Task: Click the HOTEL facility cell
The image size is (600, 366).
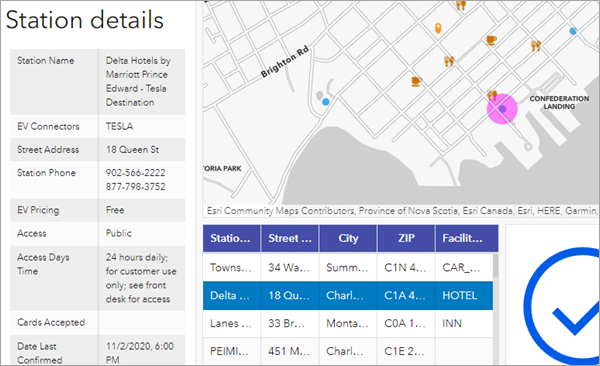Action: point(460,296)
